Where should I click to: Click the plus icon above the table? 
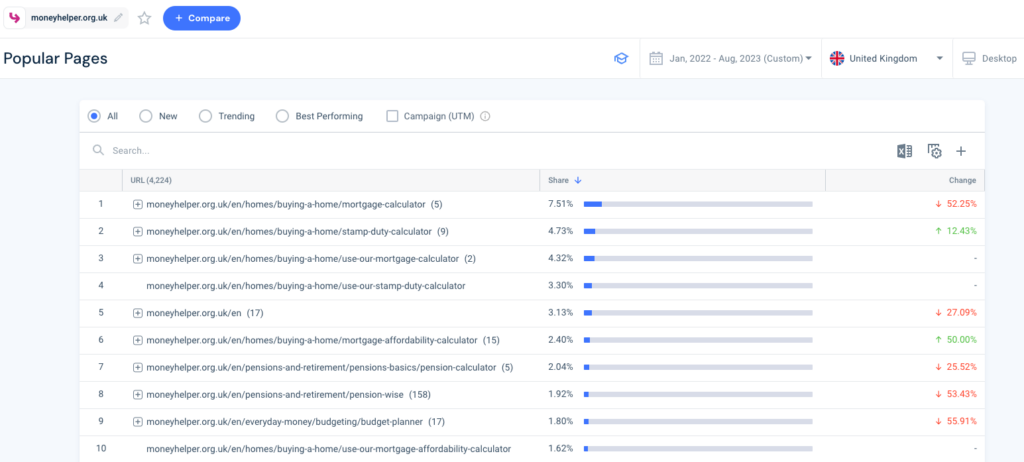pos(961,151)
